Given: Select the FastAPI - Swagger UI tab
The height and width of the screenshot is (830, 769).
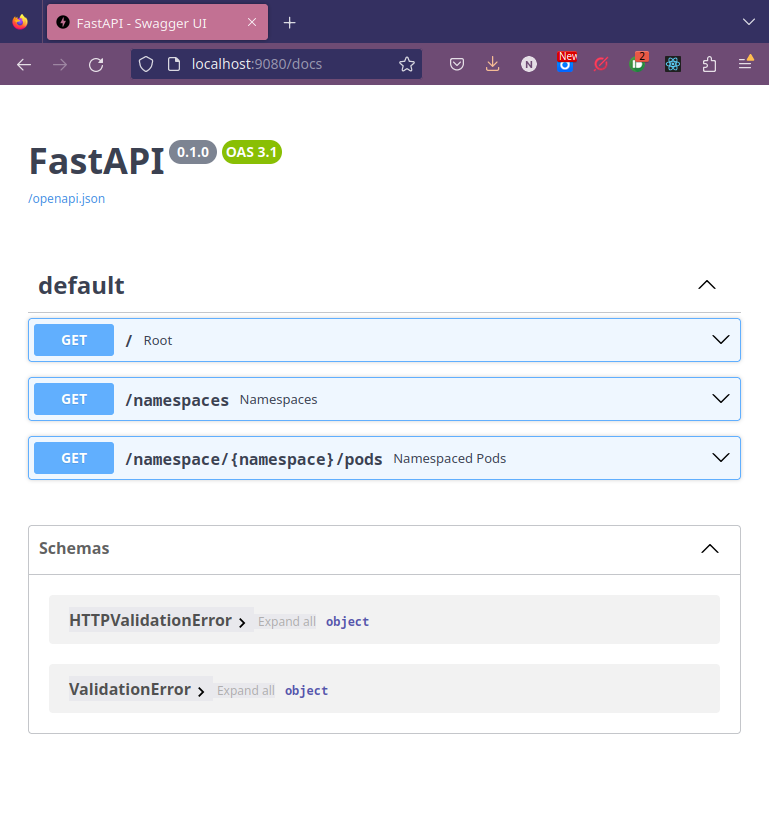Looking at the screenshot, I should (x=157, y=22).
